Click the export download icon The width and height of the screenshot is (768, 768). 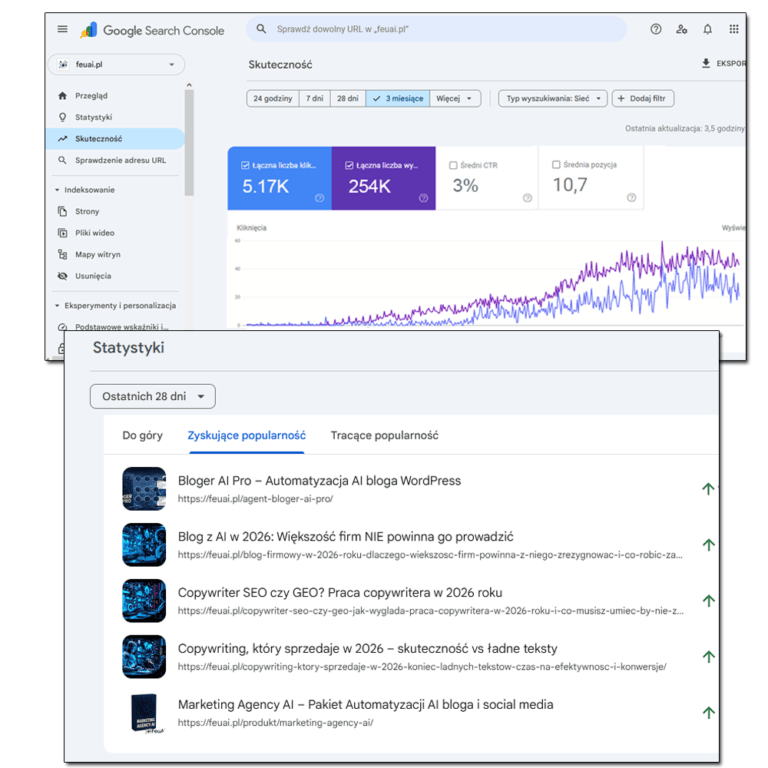[x=706, y=63]
